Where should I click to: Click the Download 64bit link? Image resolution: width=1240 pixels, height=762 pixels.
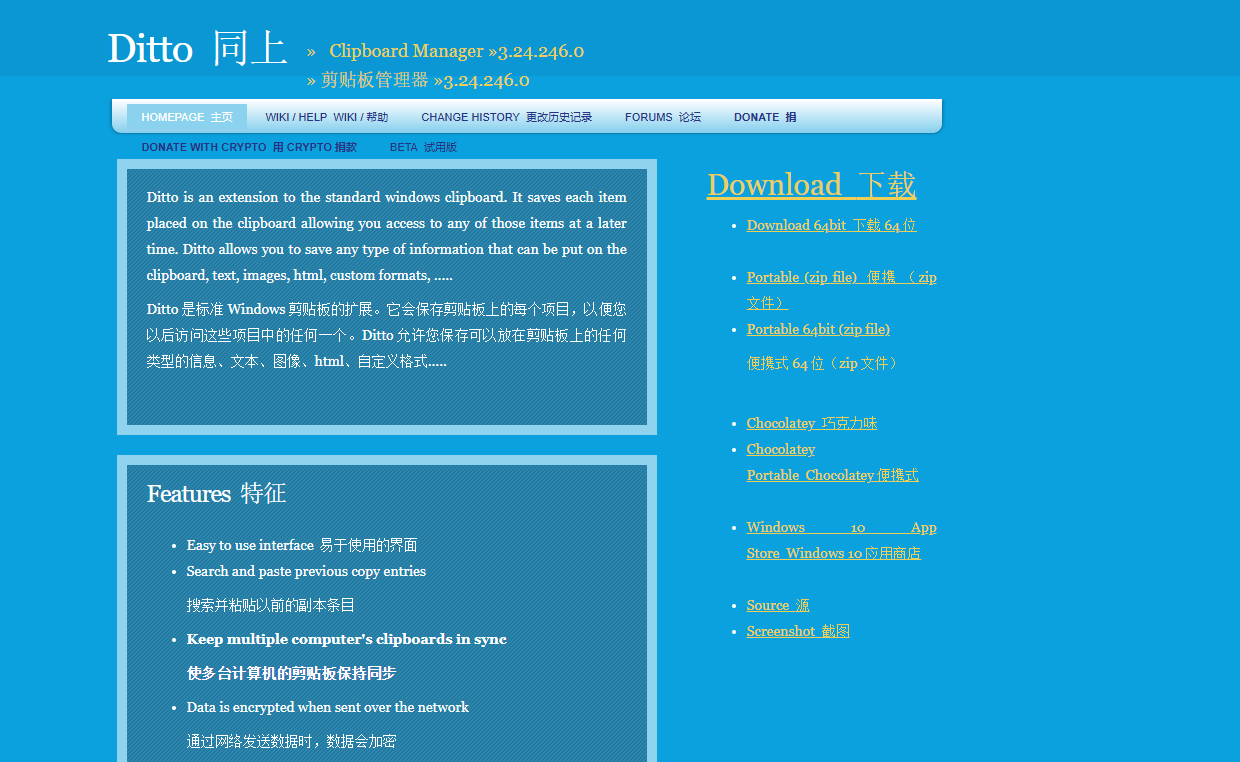pos(831,225)
